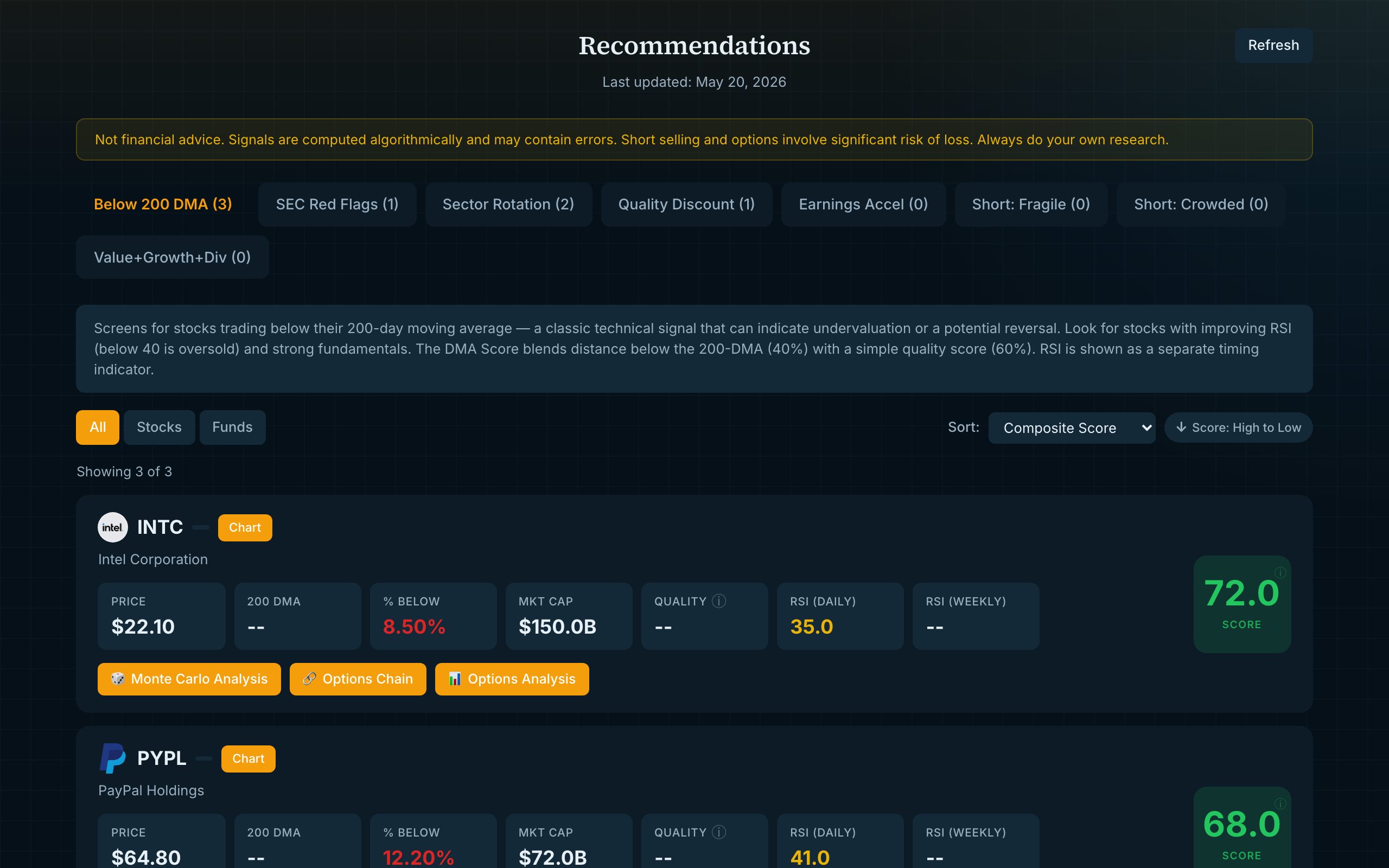1389x868 pixels.
Task: Open the Options Chain for INTC
Action: point(358,679)
